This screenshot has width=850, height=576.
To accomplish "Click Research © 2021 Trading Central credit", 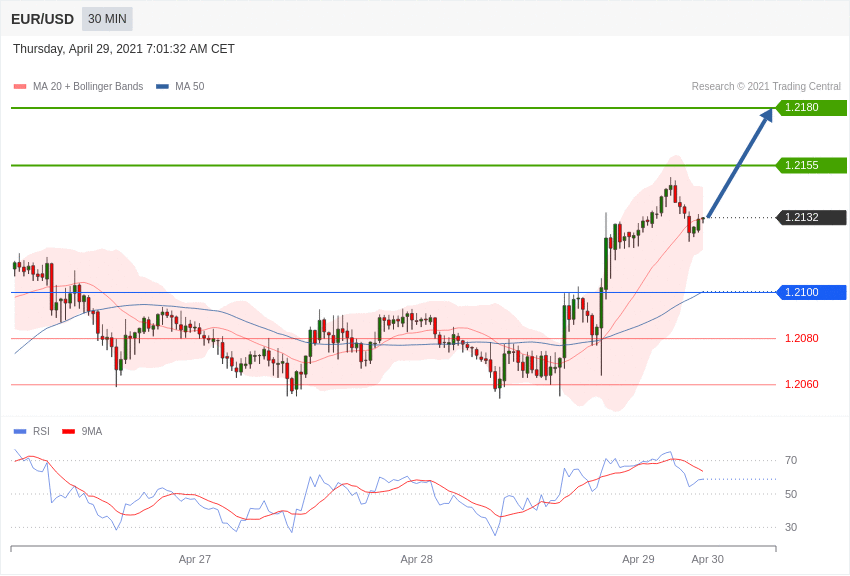I will [766, 87].
